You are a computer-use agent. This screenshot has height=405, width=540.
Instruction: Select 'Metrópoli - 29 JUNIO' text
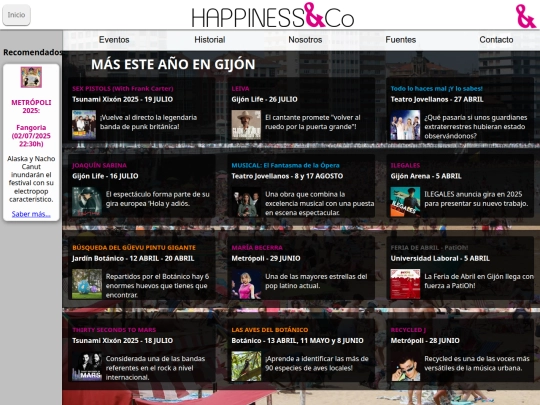click(x=266, y=258)
